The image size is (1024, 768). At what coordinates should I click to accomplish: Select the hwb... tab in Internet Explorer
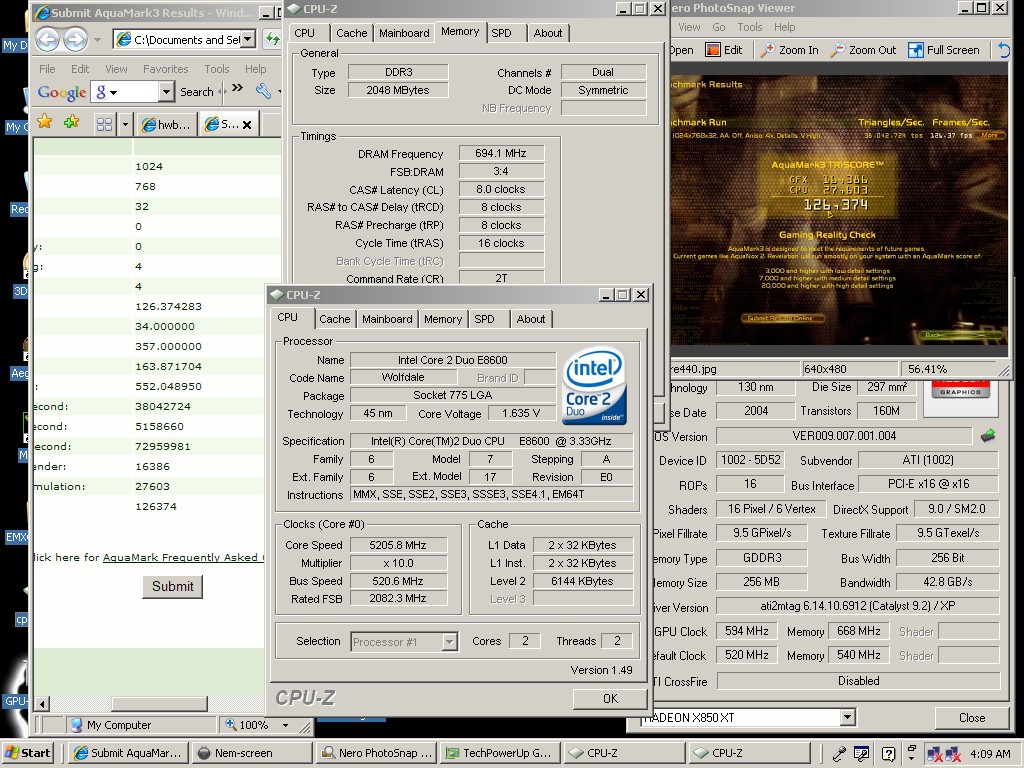click(167, 124)
